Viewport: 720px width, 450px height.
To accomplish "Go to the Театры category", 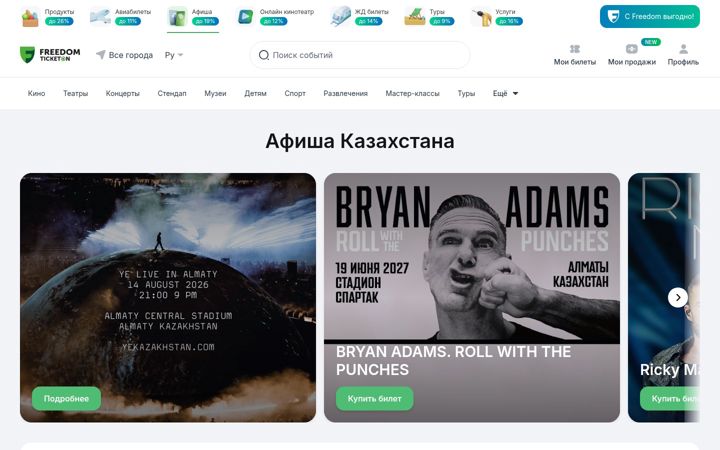I will pyautogui.click(x=75, y=93).
